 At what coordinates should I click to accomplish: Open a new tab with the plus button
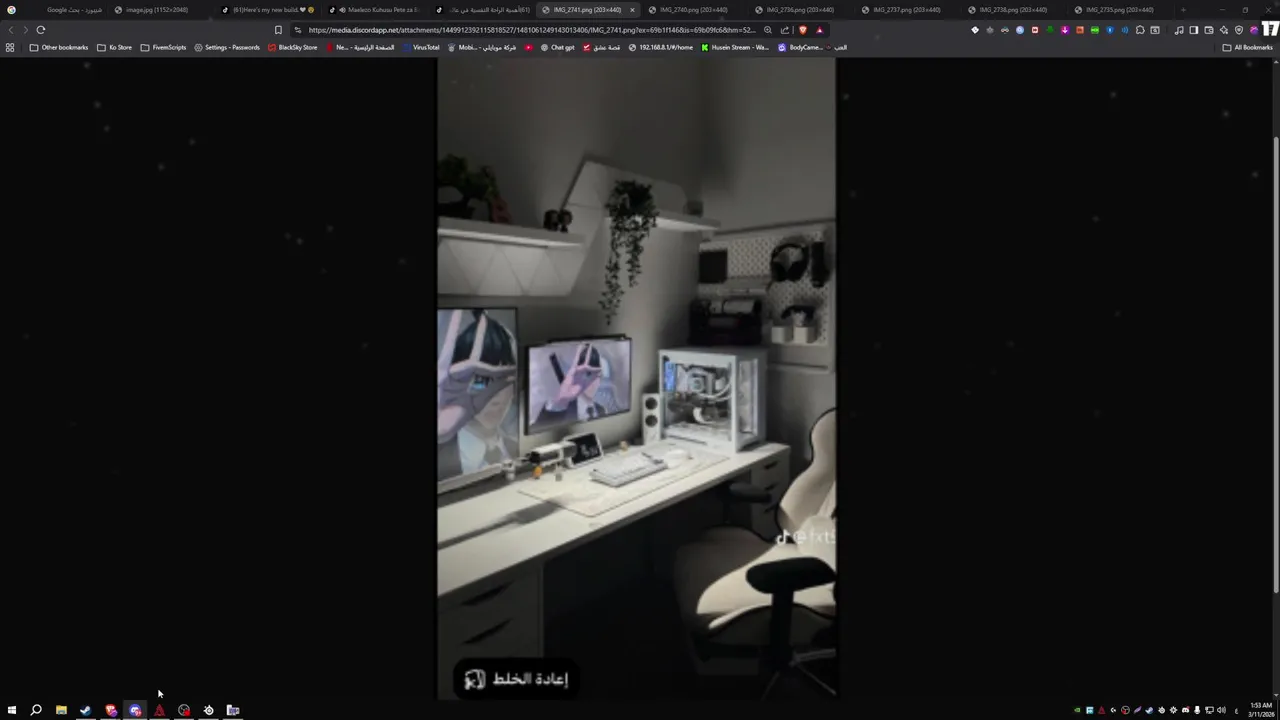pyautogui.click(x=1183, y=10)
